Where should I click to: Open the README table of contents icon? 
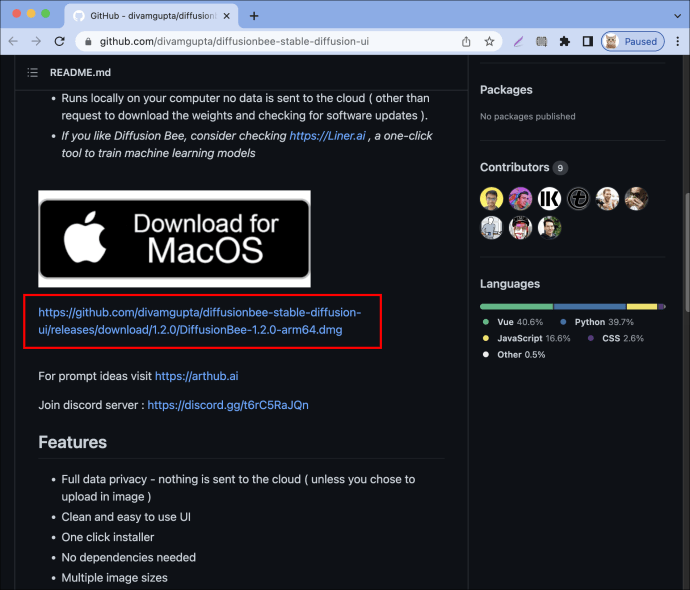[33, 73]
